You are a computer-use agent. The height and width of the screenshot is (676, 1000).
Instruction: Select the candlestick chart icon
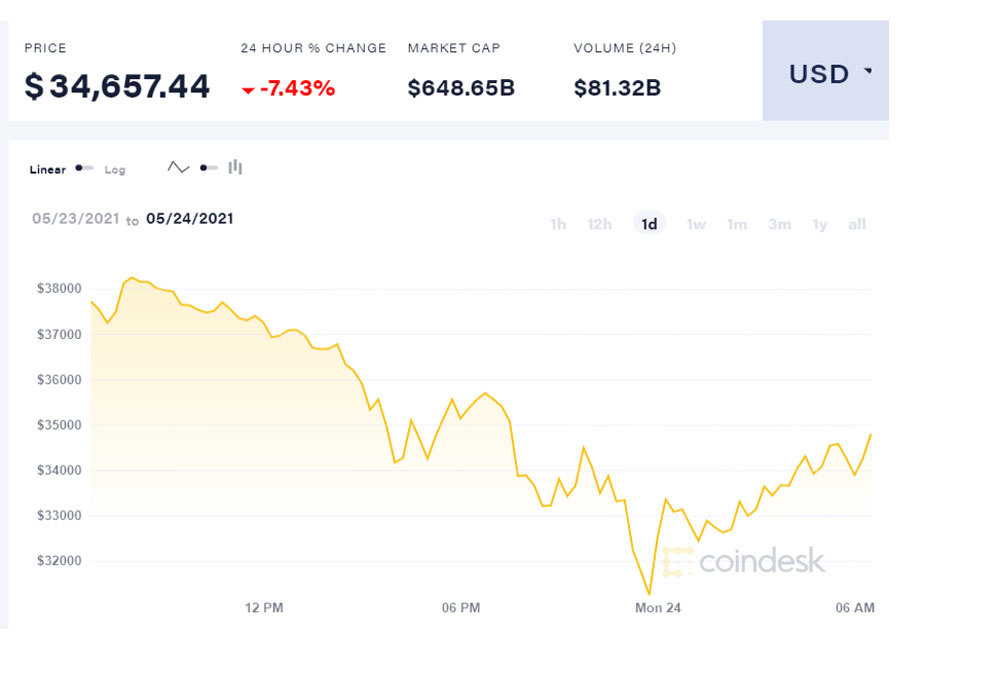coord(235,167)
